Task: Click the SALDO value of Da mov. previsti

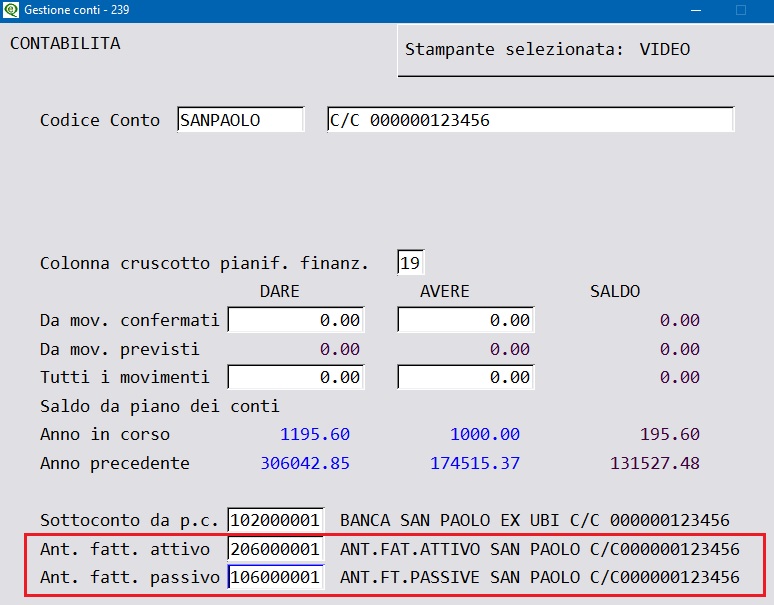Action: point(680,349)
